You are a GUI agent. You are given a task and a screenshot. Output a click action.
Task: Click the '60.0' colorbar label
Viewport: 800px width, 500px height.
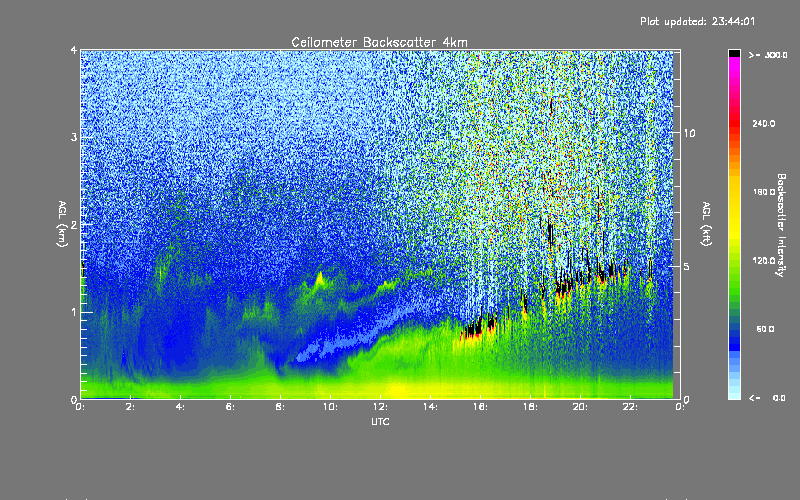765,329
